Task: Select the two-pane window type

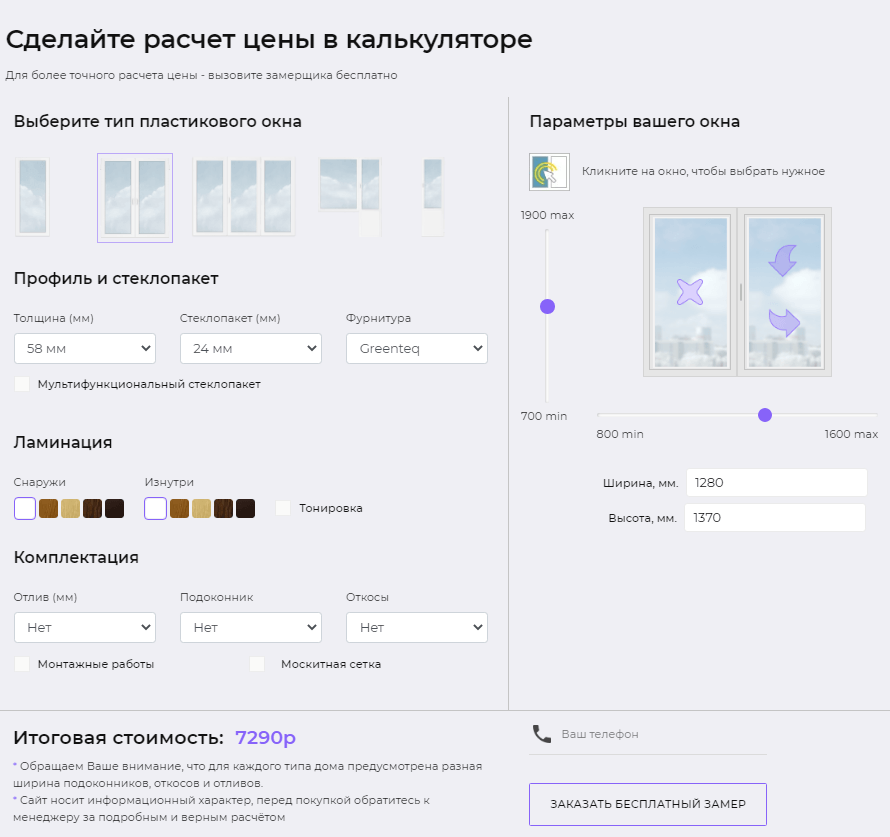Action: point(135,197)
